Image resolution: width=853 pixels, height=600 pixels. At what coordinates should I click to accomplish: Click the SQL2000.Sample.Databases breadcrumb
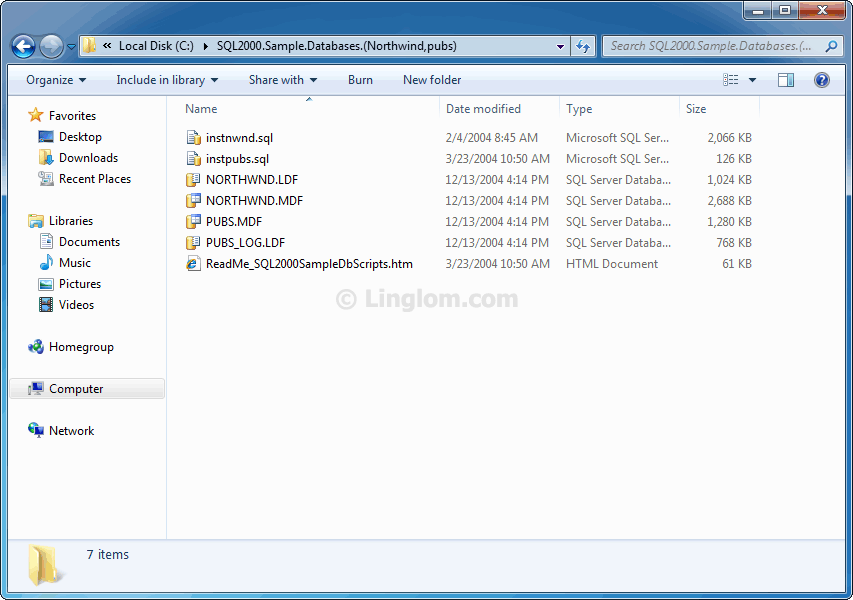(336, 46)
